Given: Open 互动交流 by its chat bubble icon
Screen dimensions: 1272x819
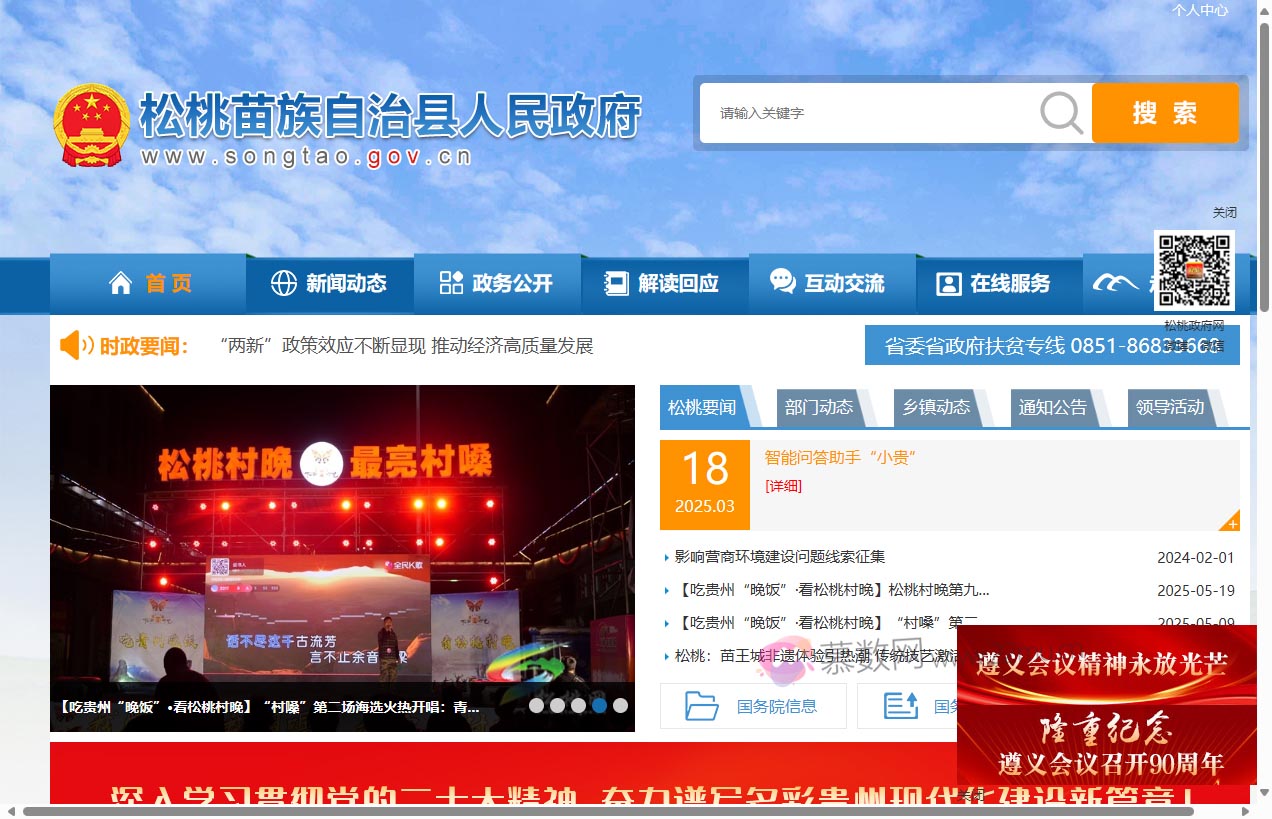Looking at the screenshot, I should click(x=783, y=282).
